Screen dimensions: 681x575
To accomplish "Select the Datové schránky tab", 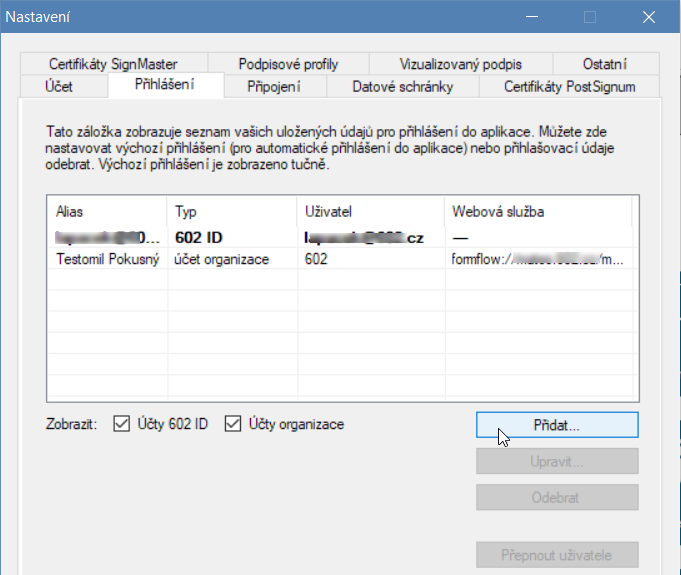I will point(402,87).
